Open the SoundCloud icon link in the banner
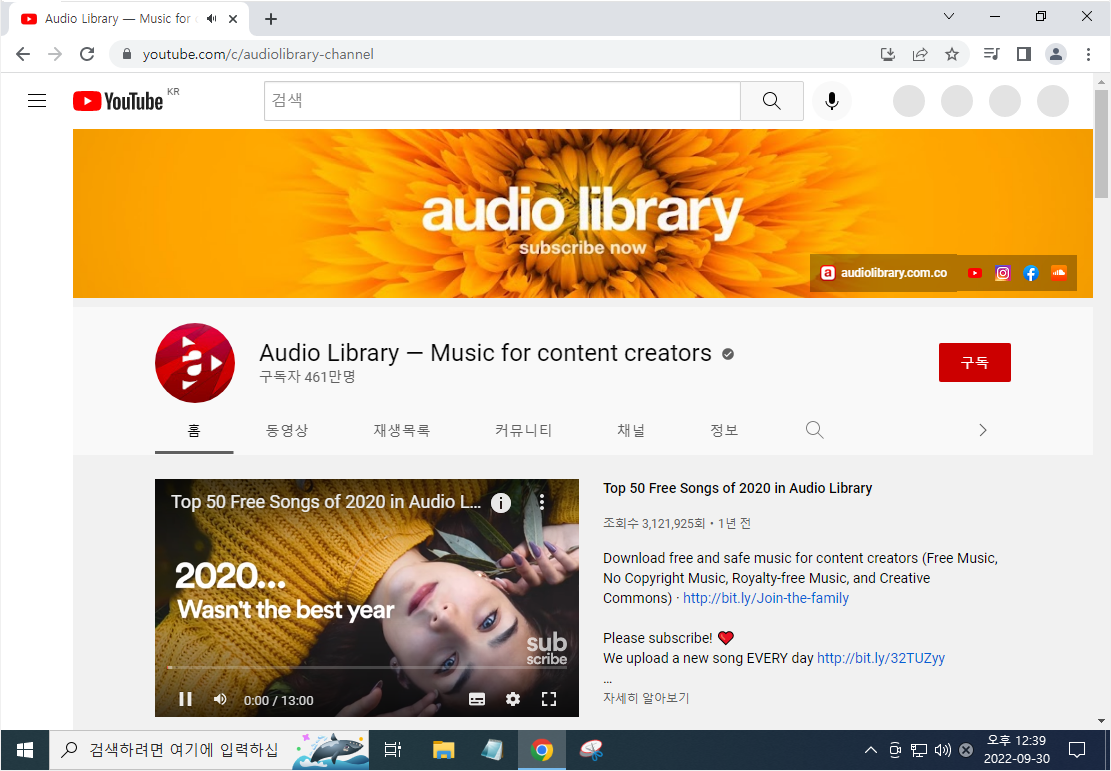1111x771 pixels. tap(1059, 273)
